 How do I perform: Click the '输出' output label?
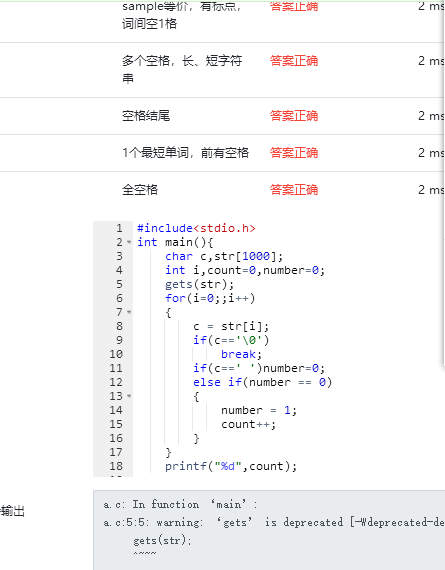tap(12, 511)
